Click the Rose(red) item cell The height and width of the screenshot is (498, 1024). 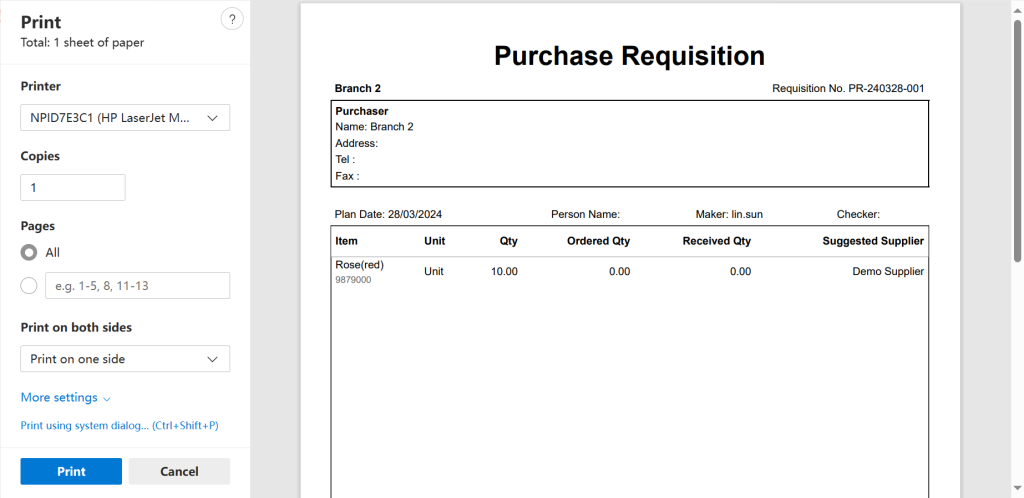(359, 265)
